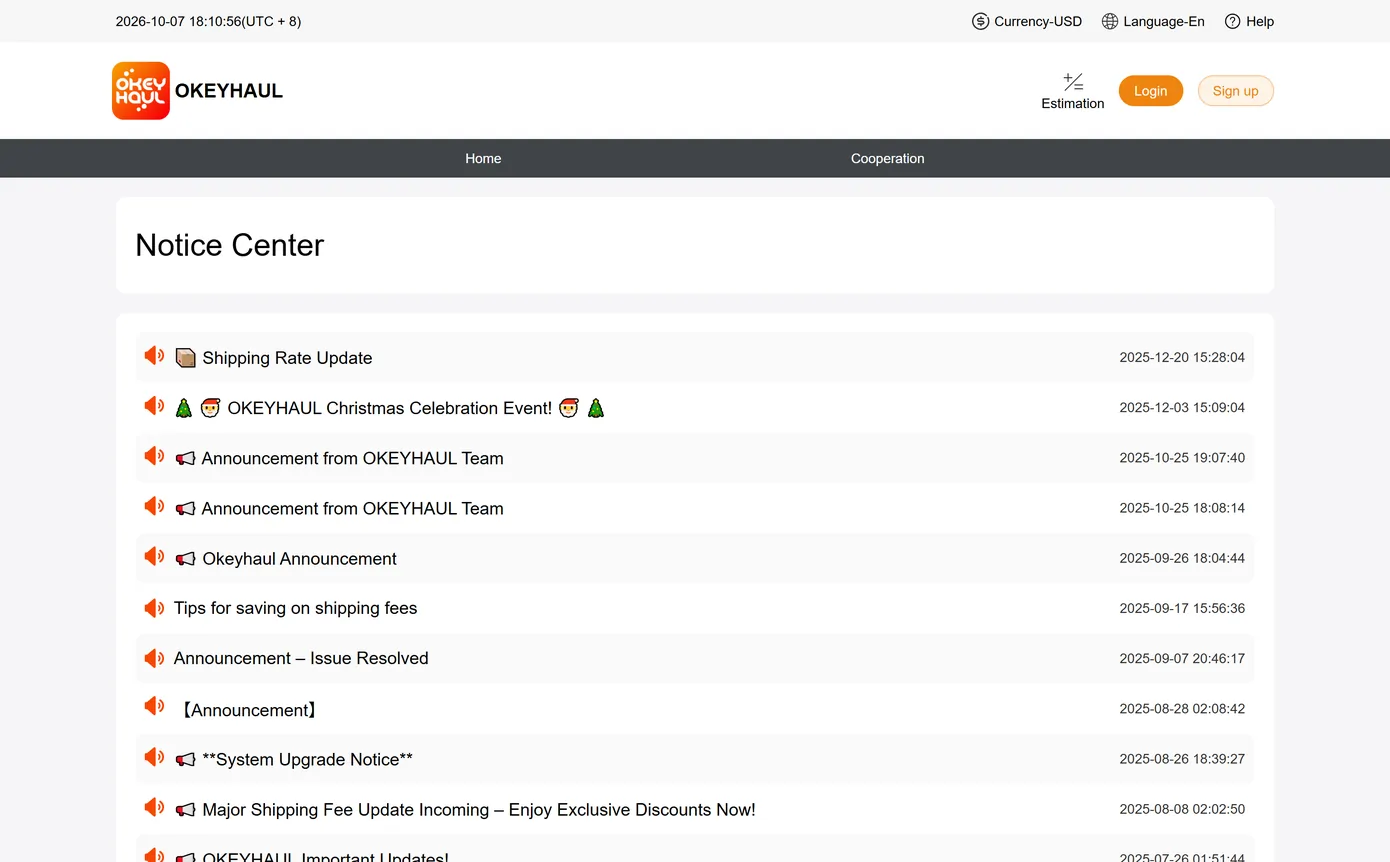Click the currency dollar icon
Viewport: 1390px width, 862px height.
981,21
